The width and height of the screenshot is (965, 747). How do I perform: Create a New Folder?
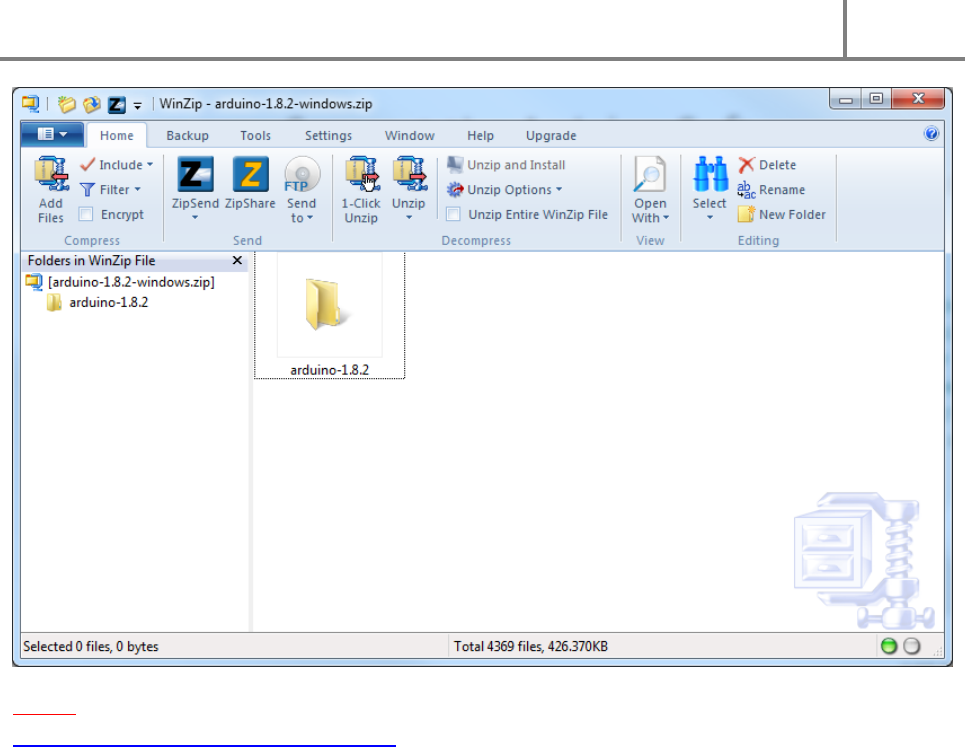(782, 214)
